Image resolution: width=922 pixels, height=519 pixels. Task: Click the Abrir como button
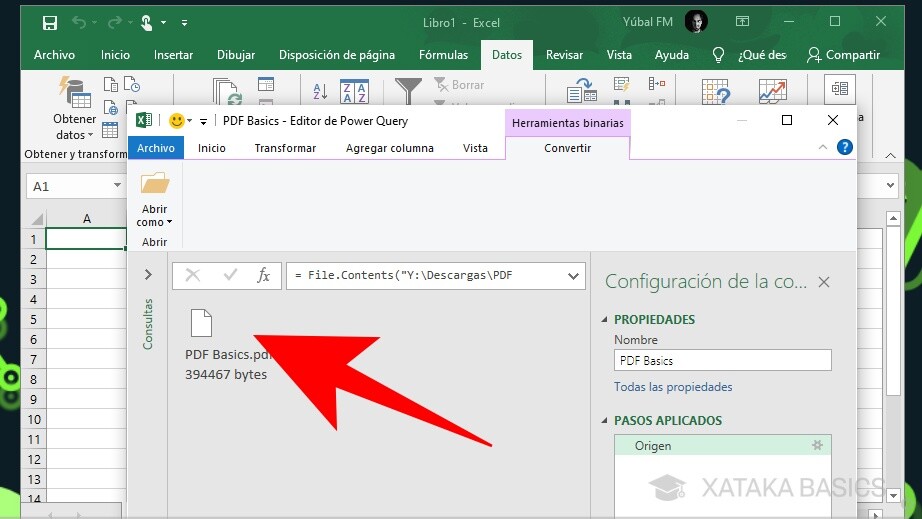(155, 200)
